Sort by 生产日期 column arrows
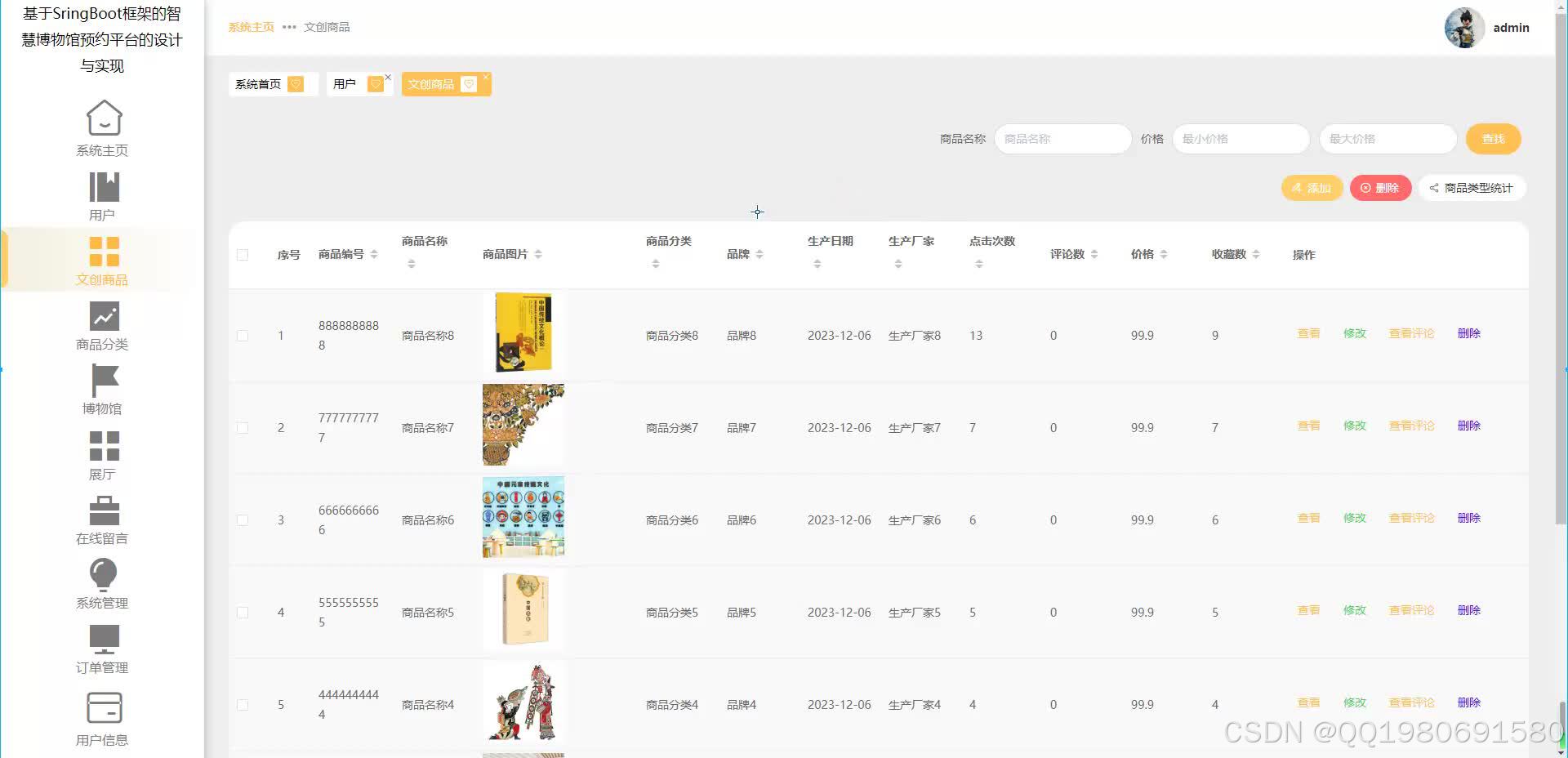Viewport: 1568px width, 758px height. coord(817,264)
